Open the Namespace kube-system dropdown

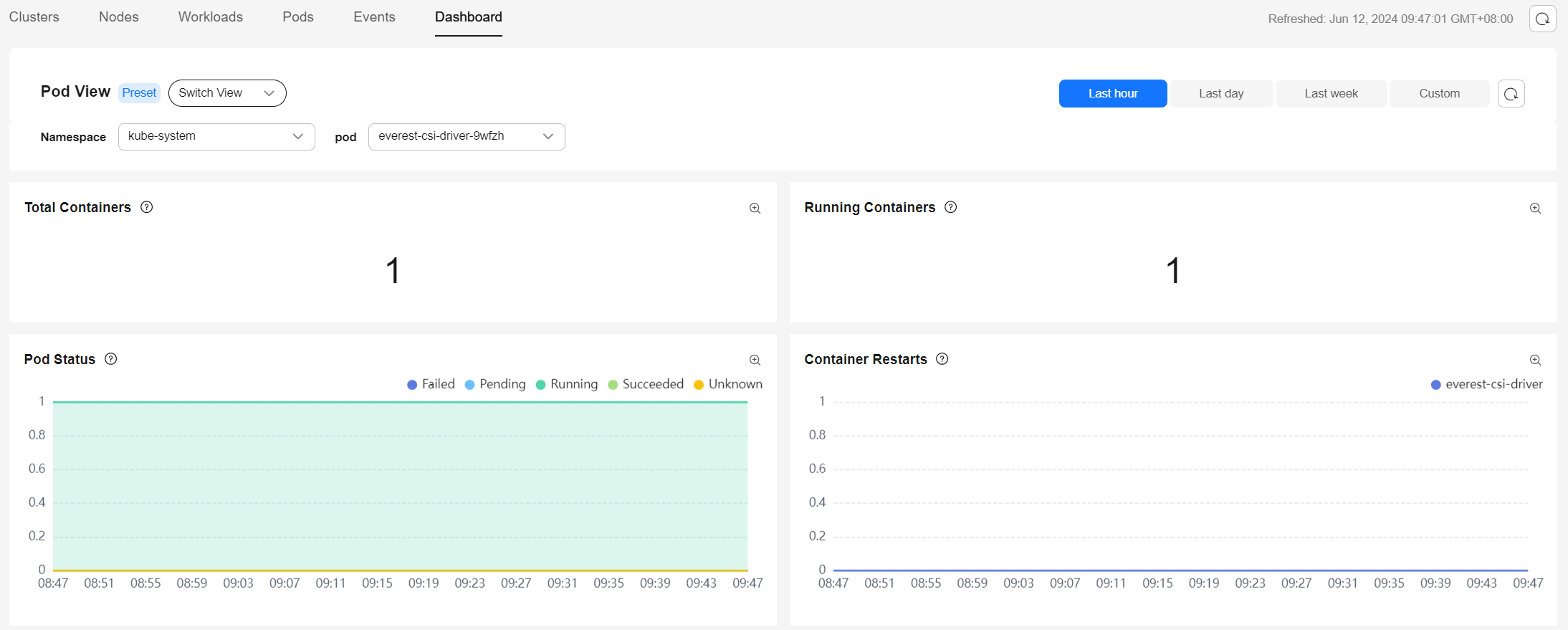point(216,137)
